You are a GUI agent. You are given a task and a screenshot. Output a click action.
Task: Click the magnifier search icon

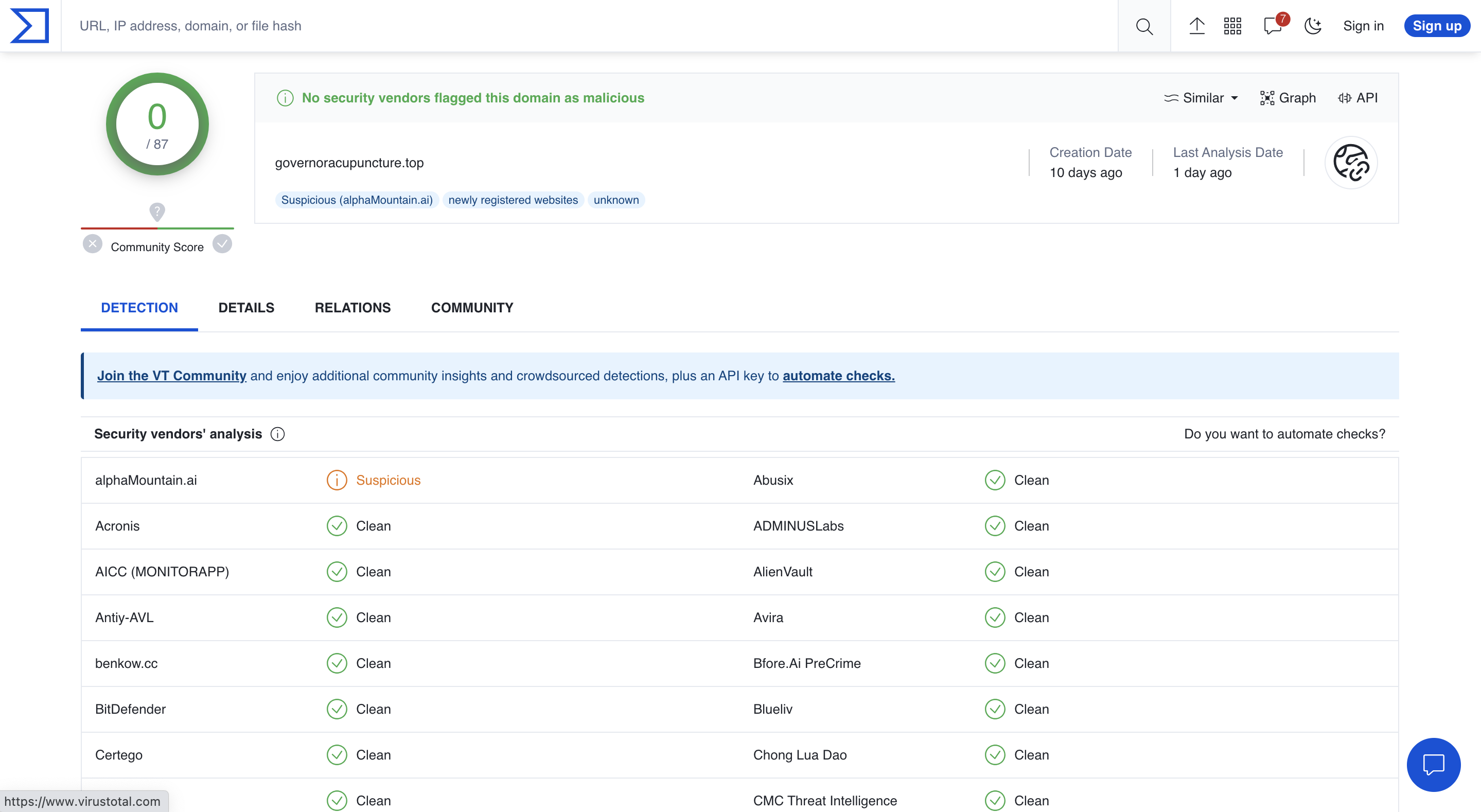click(1144, 26)
